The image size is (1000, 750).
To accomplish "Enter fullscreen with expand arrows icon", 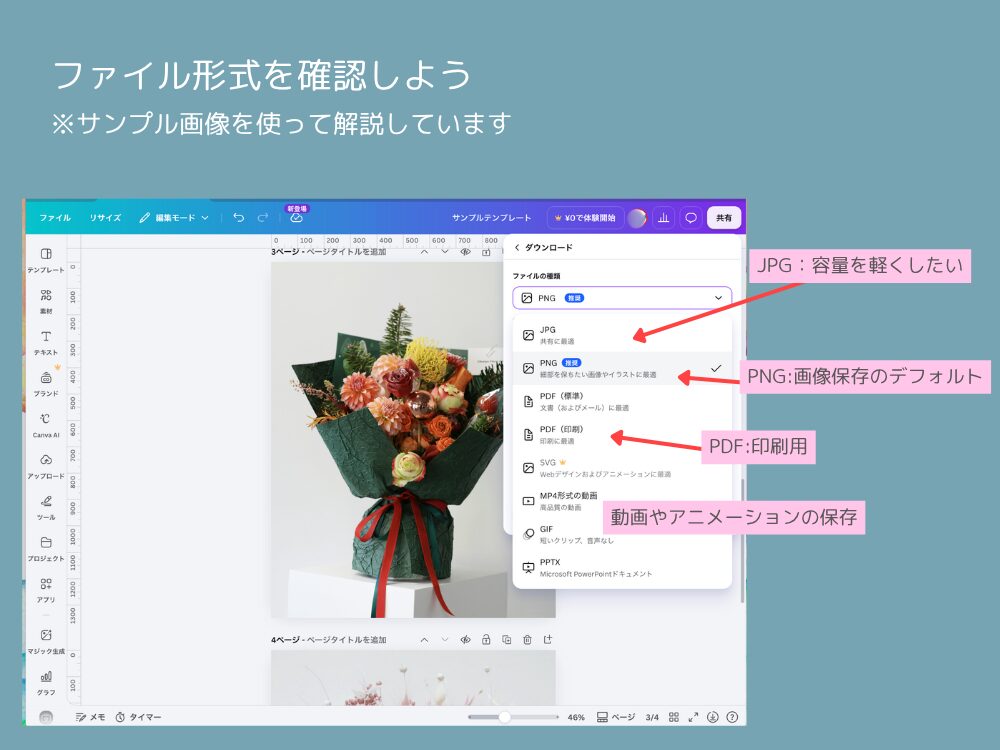I will click(x=693, y=717).
